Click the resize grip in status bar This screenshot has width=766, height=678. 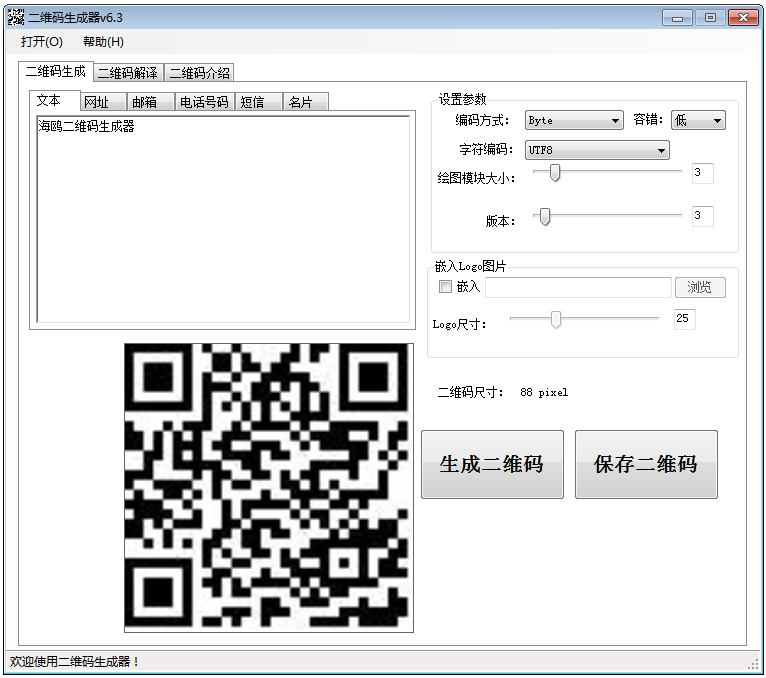point(753,663)
